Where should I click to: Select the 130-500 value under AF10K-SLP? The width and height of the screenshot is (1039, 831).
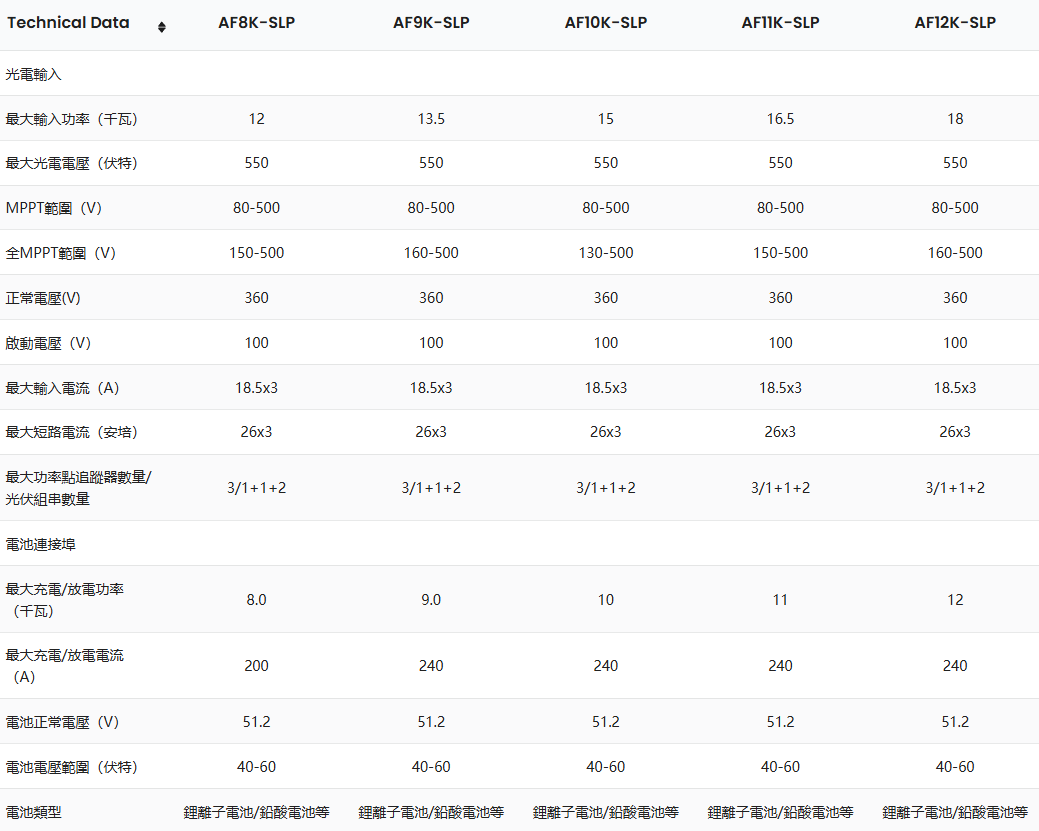click(x=605, y=253)
